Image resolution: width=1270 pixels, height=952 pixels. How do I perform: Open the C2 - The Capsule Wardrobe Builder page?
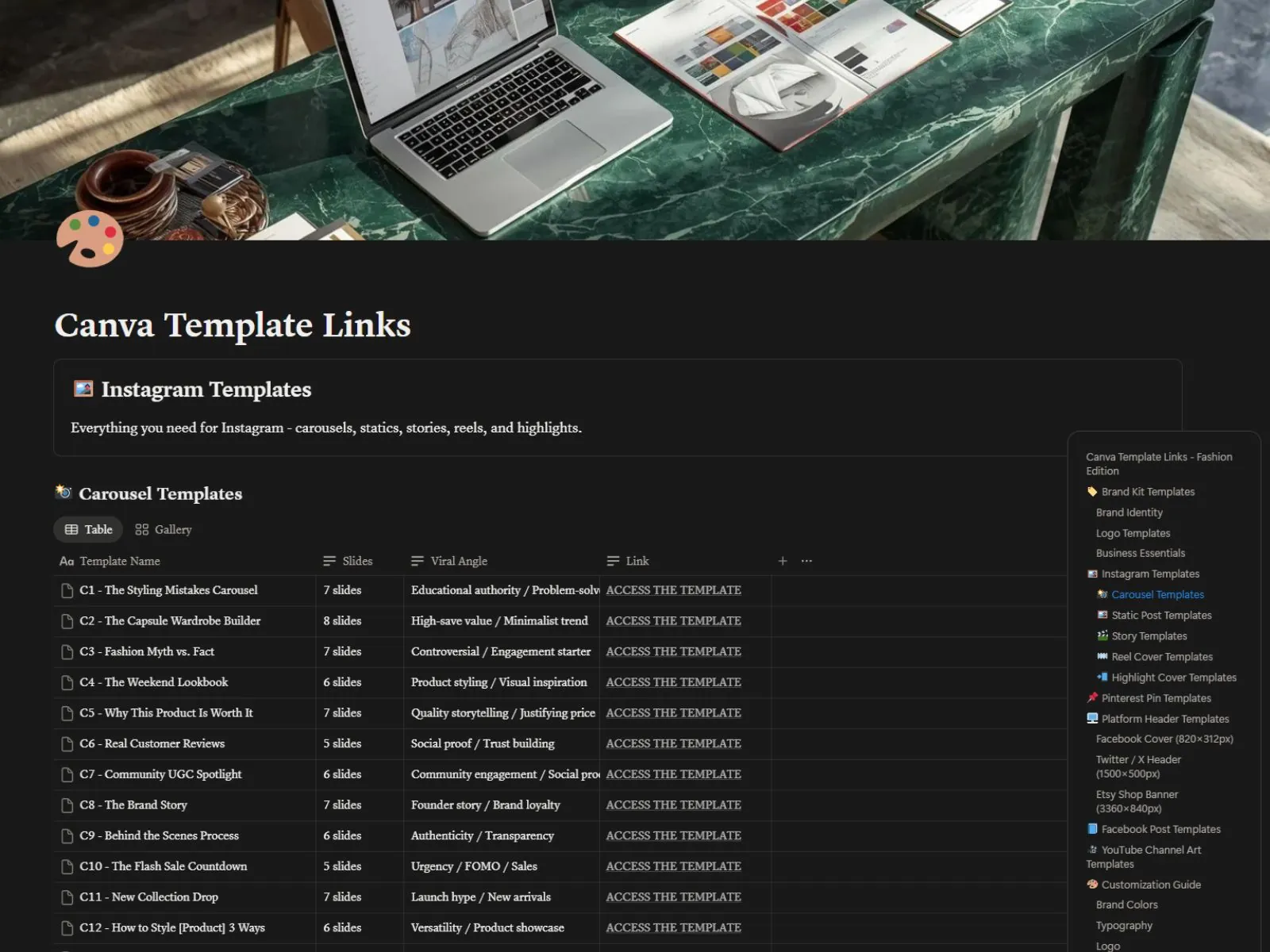tap(170, 621)
